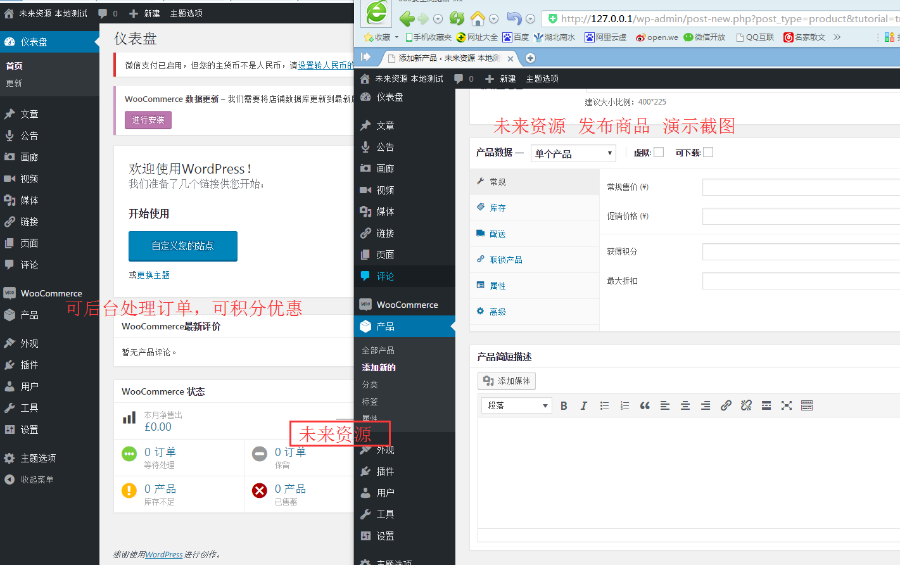
Task: Click the comments bubble in the front admin bar
Action: tap(459, 79)
